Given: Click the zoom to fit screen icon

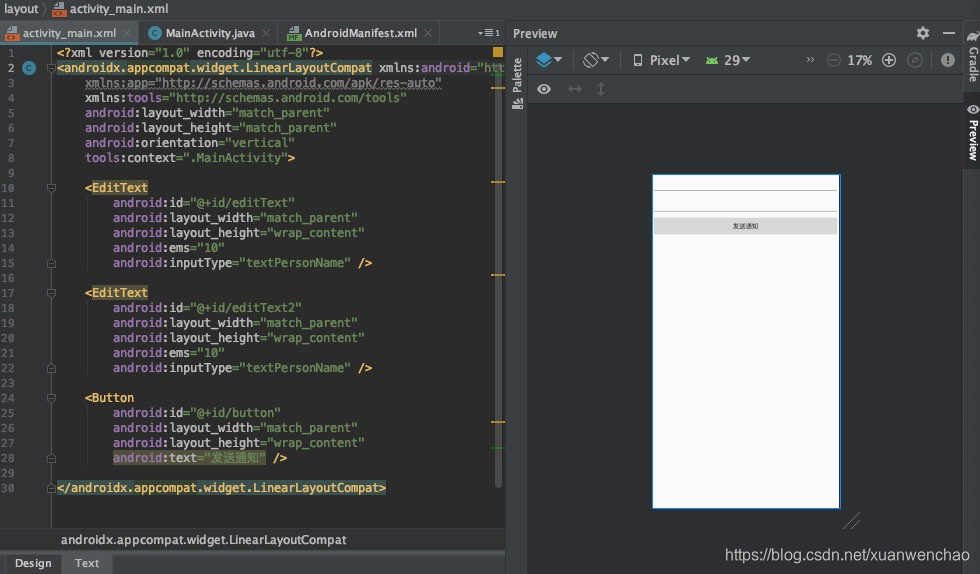Looking at the screenshot, I should point(914,60).
